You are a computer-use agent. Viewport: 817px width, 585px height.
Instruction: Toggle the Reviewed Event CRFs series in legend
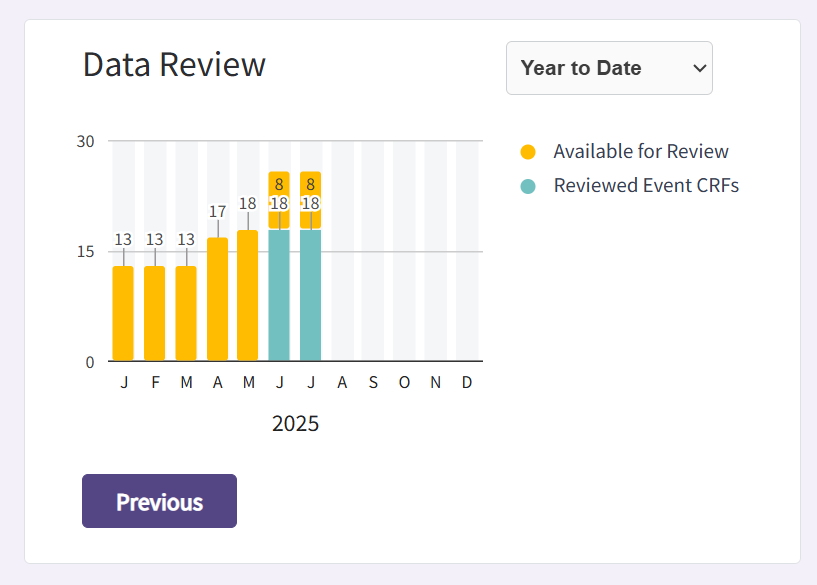[x=649, y=185]
